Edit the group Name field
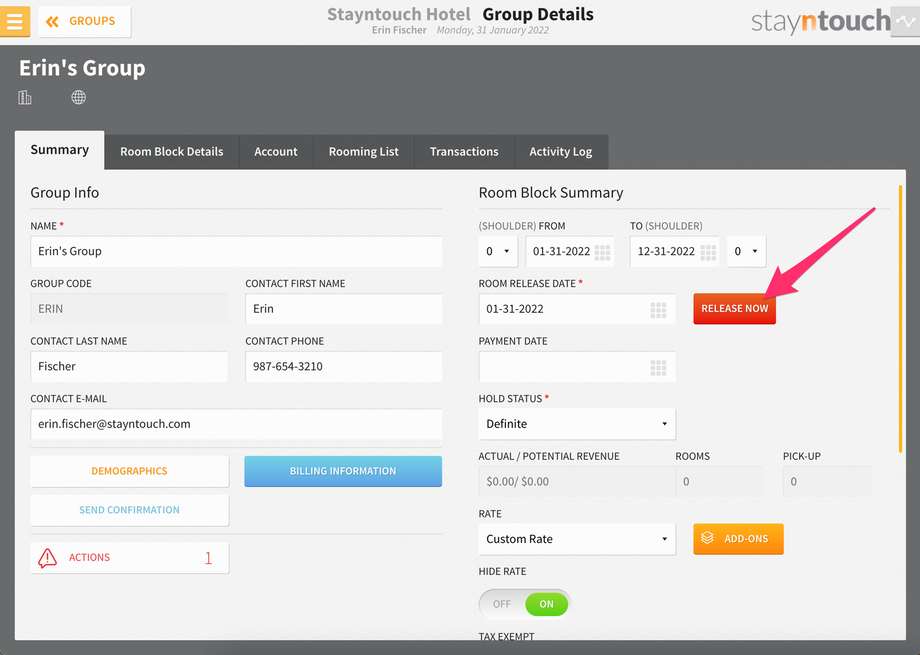Viewport: 920px width, 655px height. [236, 251]
